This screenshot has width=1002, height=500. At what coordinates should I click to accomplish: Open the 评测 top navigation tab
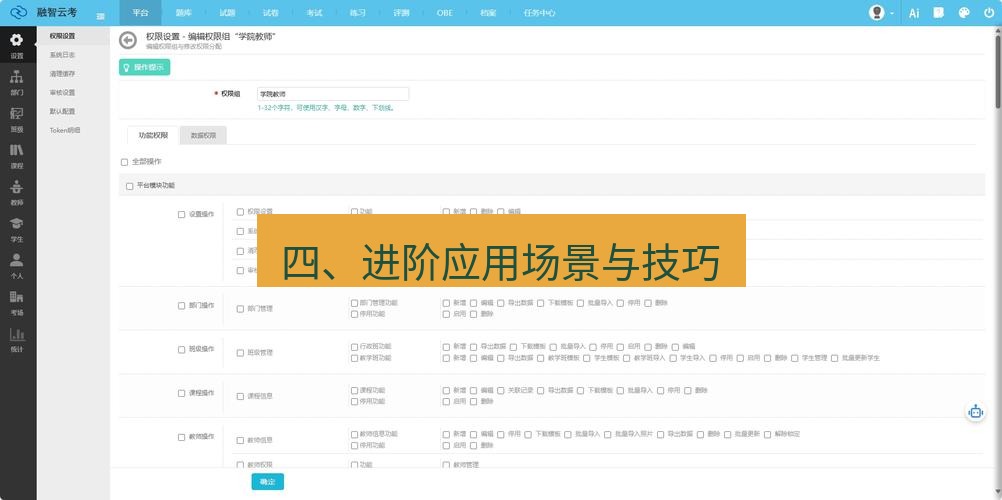[401, 13]
